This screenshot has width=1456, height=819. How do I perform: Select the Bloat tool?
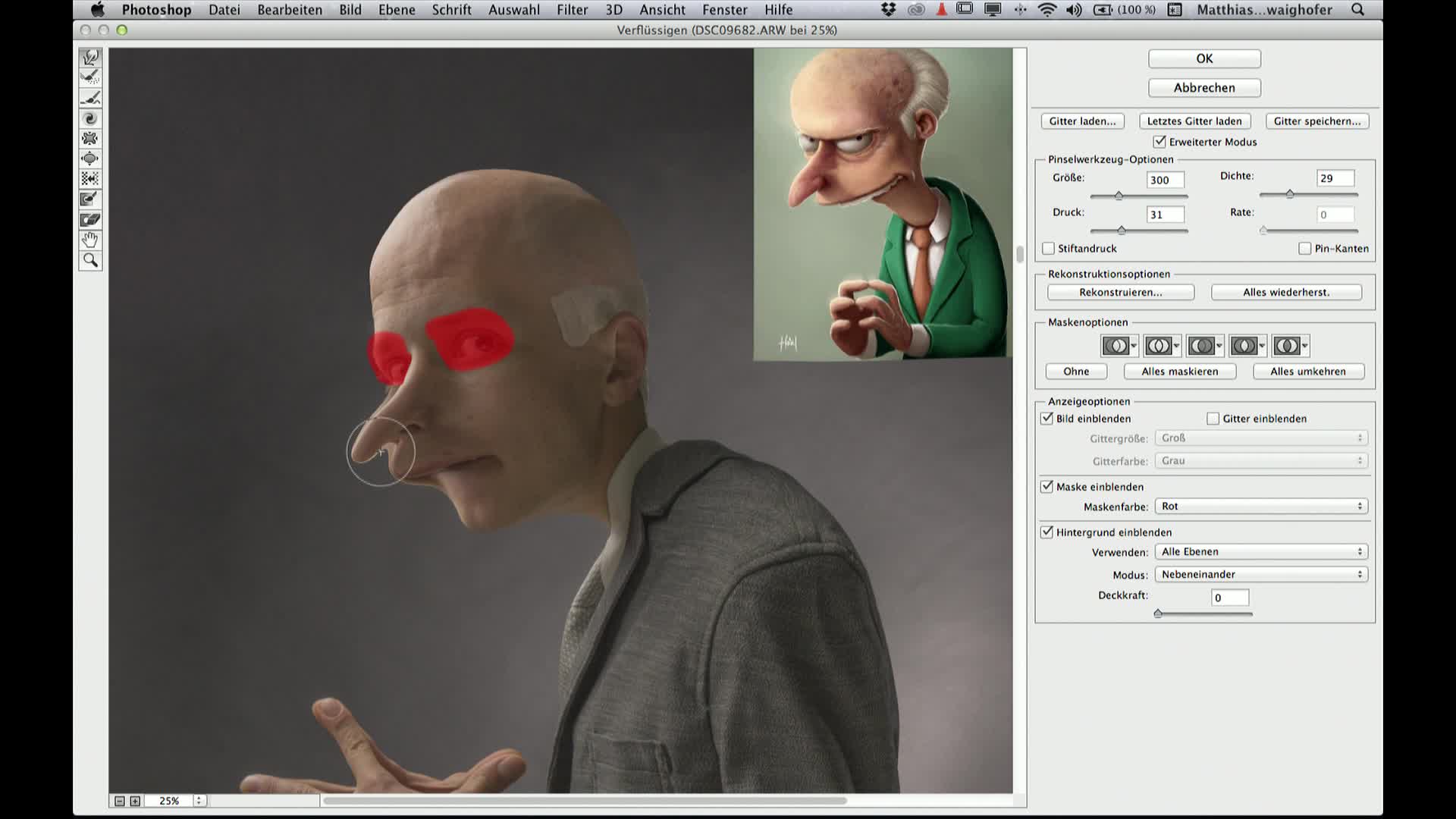[90, 158]
